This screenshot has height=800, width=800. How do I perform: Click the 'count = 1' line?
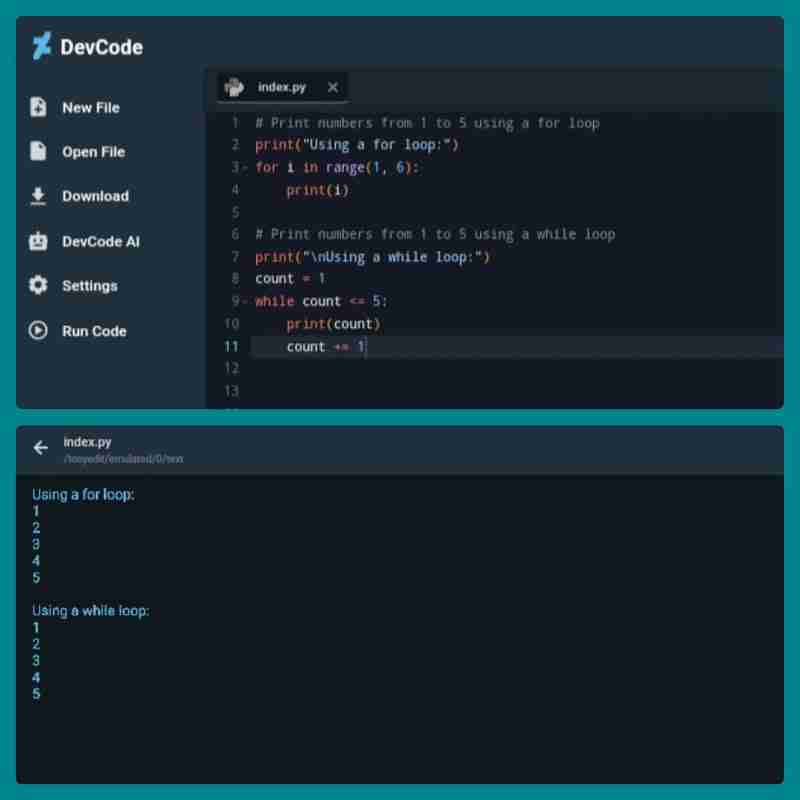(x=290, y=279)
